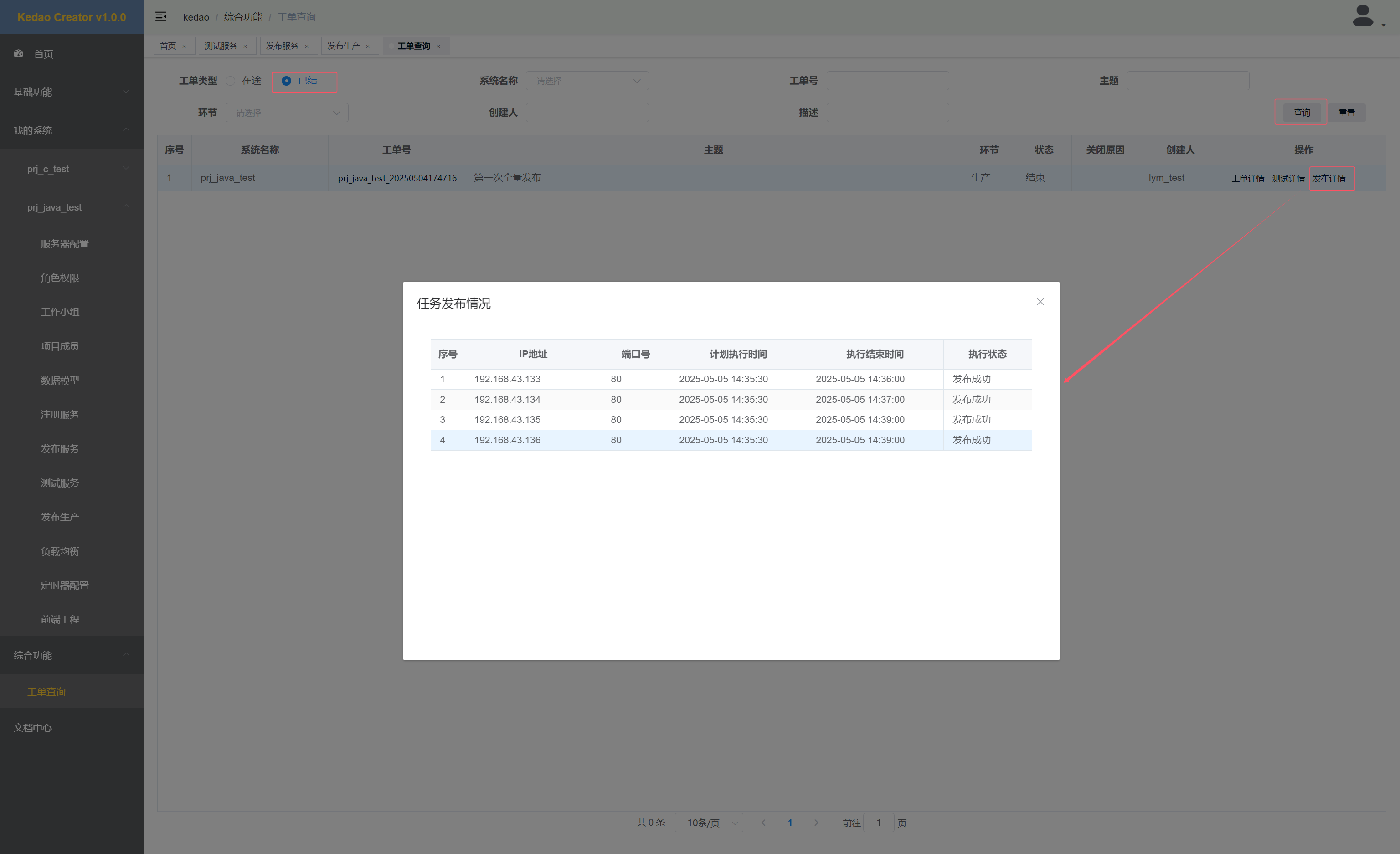
Task: Close the 任务发布情况 dialog
Action: tap(1040, 302)
